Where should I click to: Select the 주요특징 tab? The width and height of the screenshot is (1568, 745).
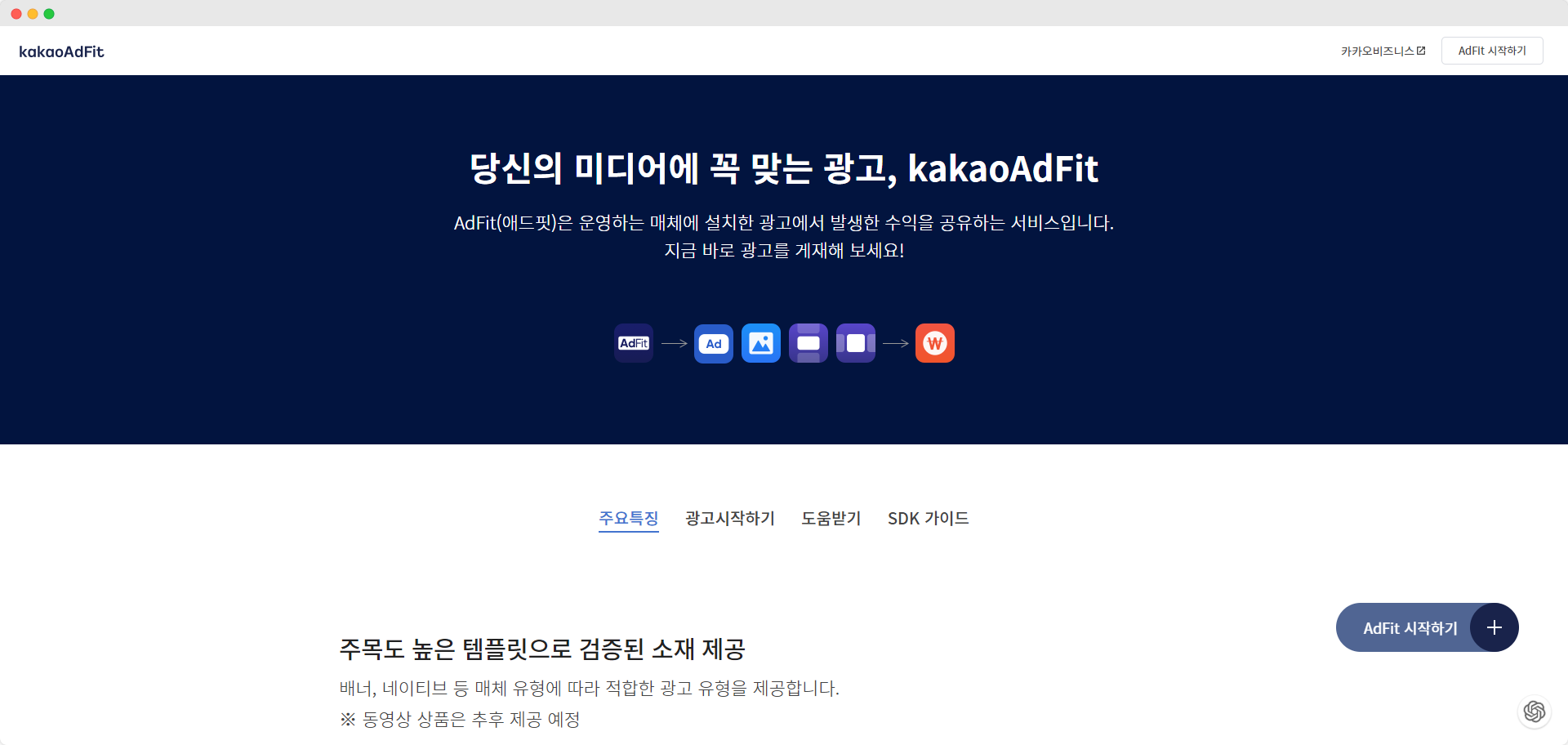click(x=629, y=519)
